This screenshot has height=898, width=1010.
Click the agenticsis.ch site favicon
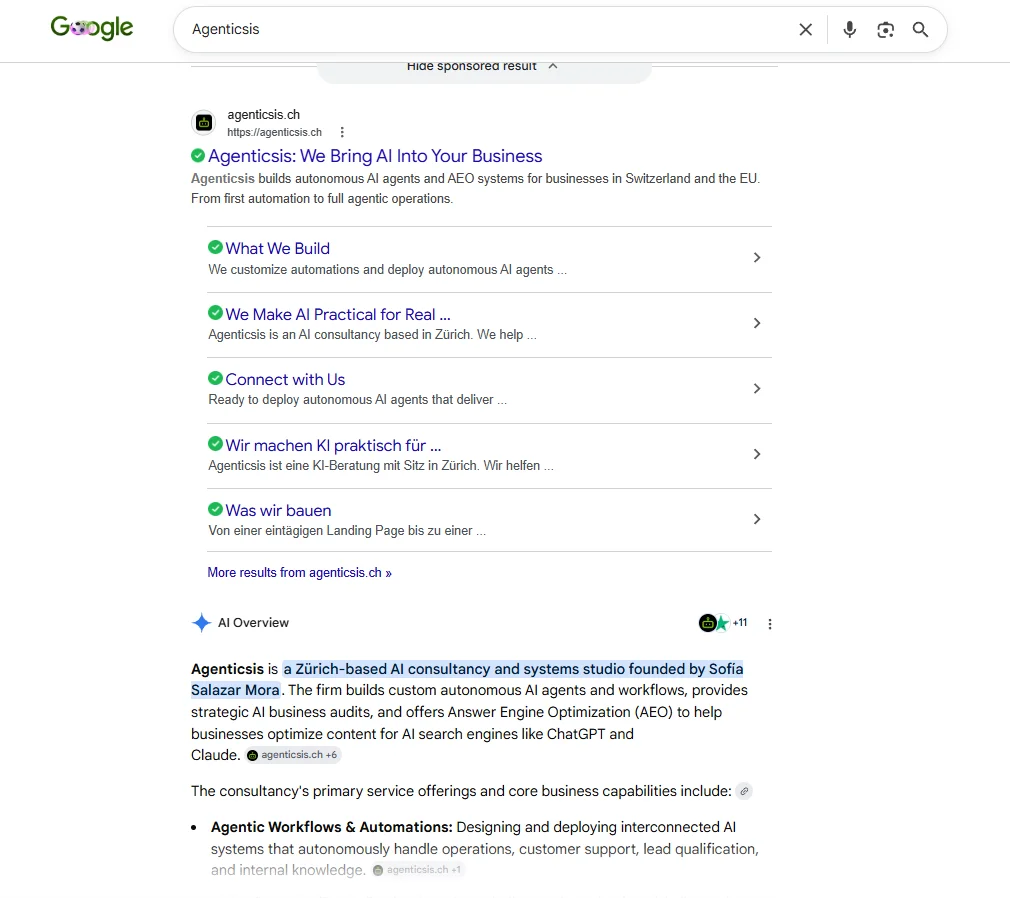pyautogui.click(x=204, y=122)
